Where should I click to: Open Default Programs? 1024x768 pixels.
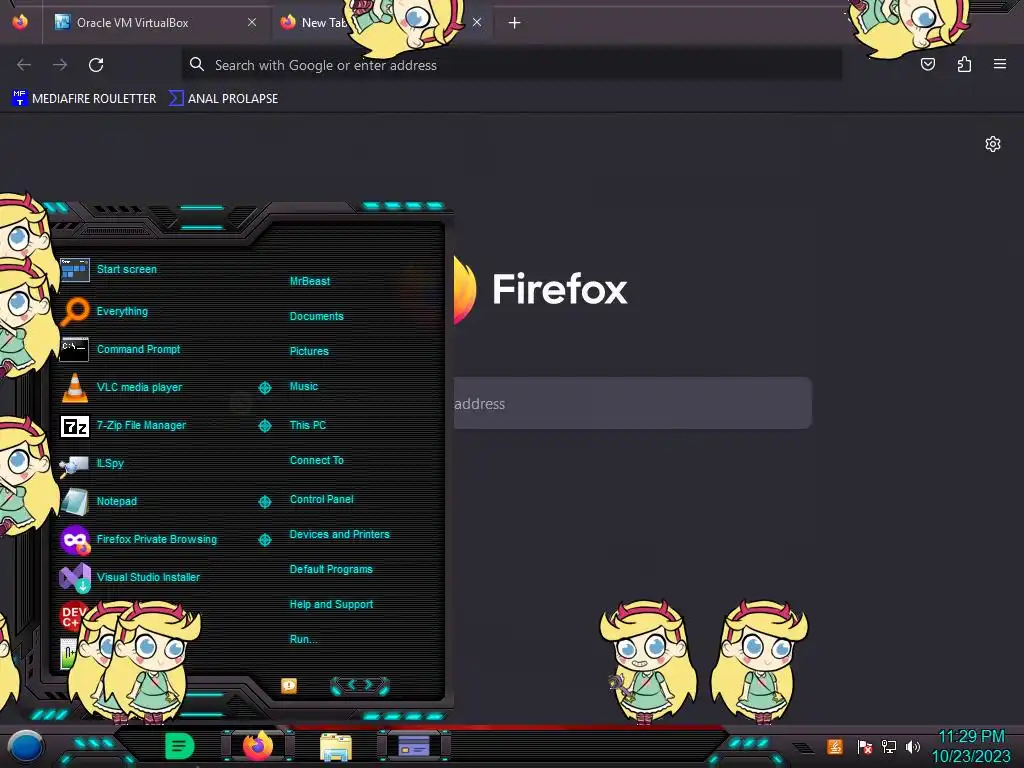[331, 569]
